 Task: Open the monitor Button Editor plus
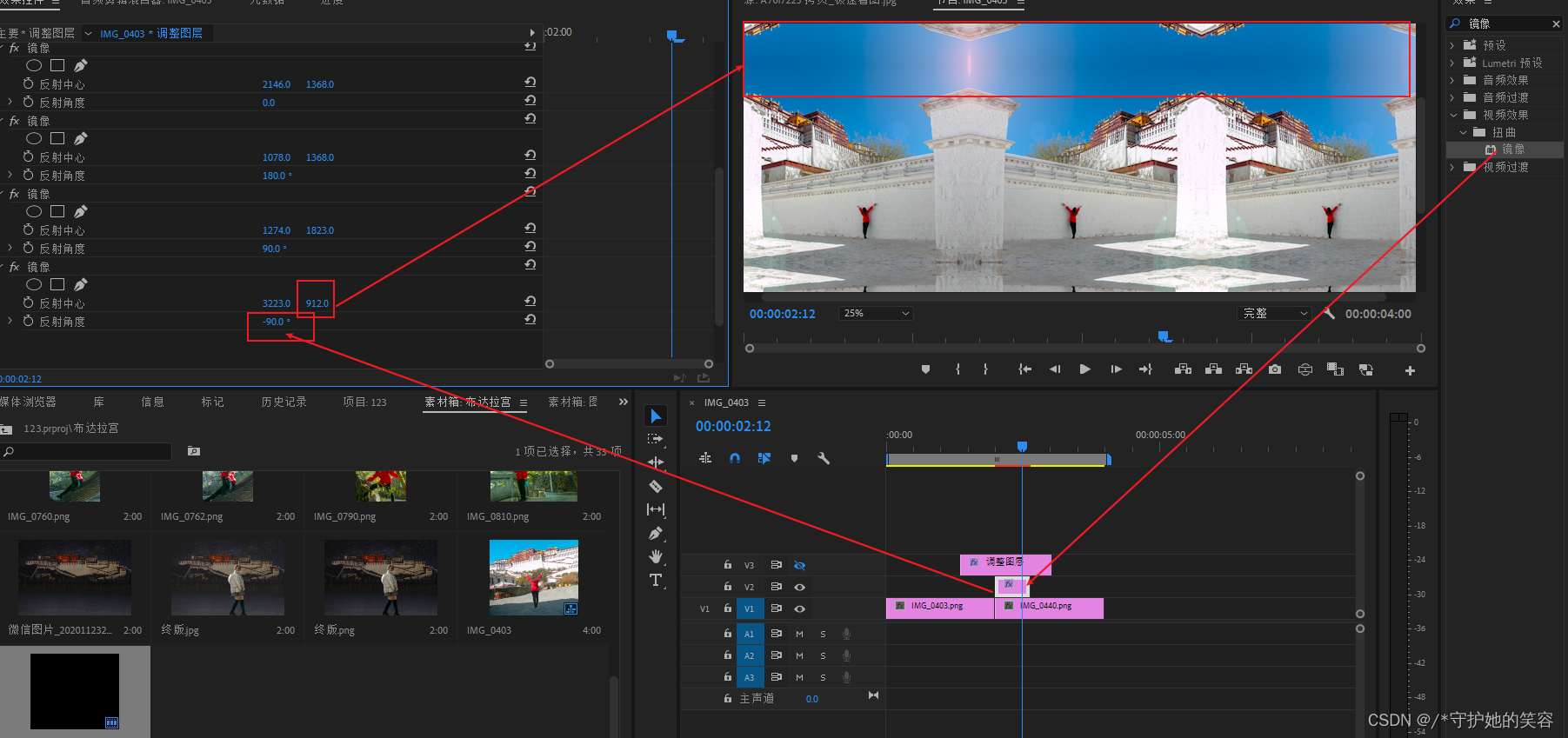coord(1410,370)
